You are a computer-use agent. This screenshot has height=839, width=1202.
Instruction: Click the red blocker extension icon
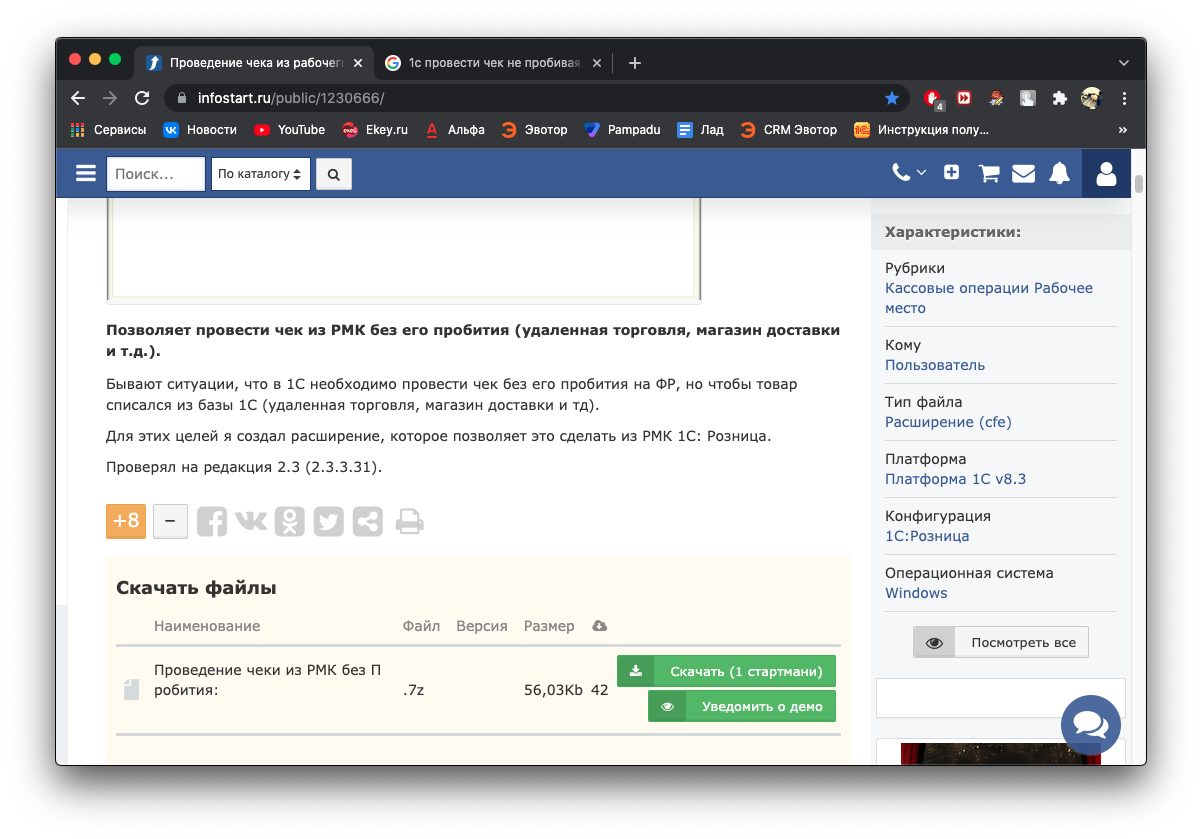point(932,98)
